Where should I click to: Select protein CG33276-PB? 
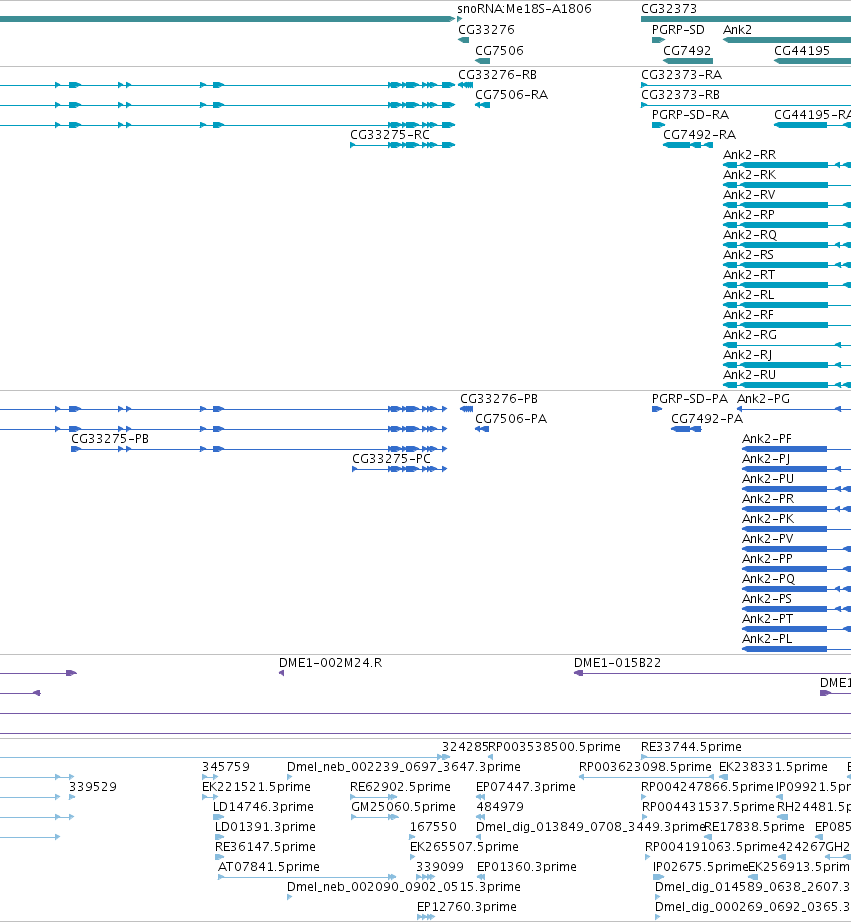point(499,399)
